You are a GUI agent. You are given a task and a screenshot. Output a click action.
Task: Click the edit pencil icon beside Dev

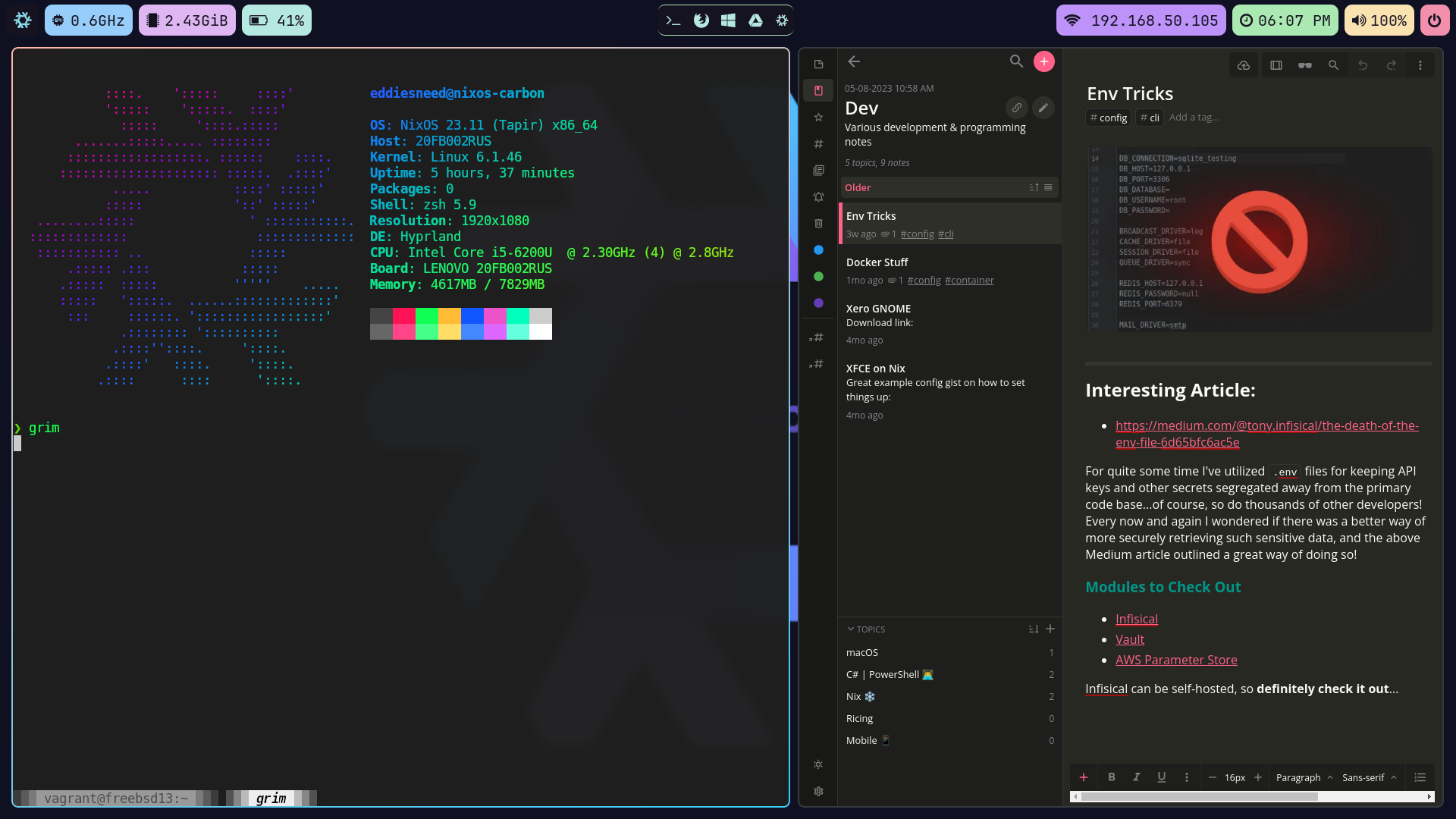(1043, 108)
